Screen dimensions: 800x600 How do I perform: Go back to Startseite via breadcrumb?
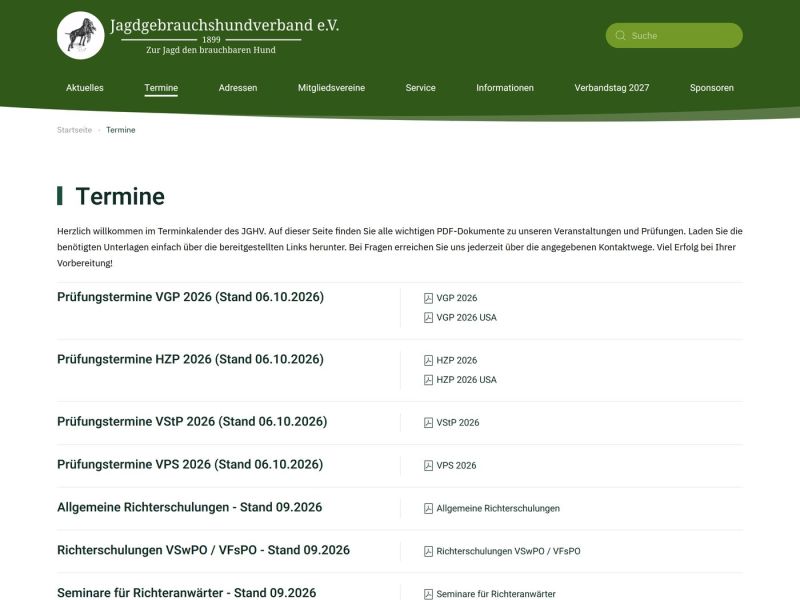[x=74, y=130]
